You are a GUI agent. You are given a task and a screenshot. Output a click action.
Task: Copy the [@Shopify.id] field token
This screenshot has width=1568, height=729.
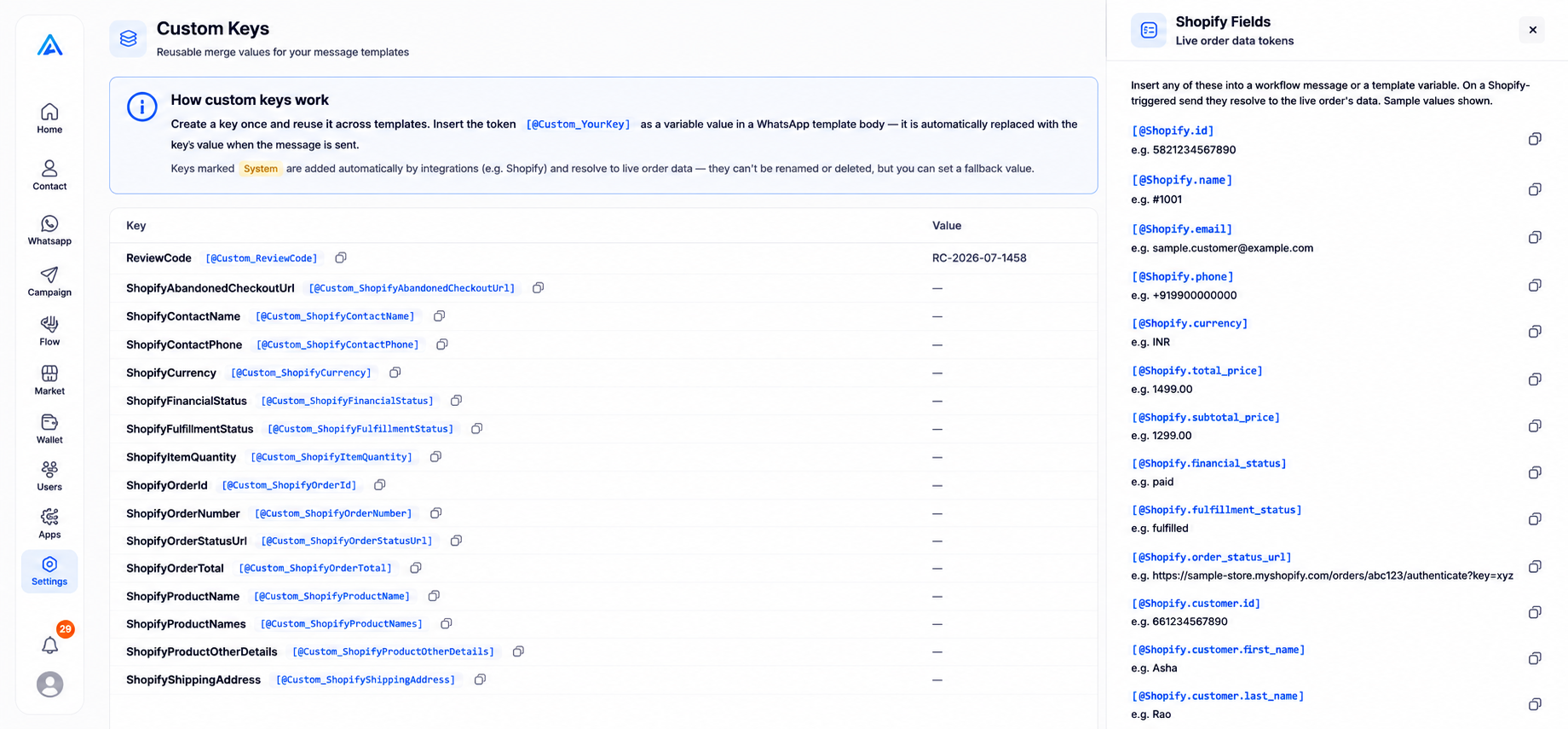(x=1535, y=139)
